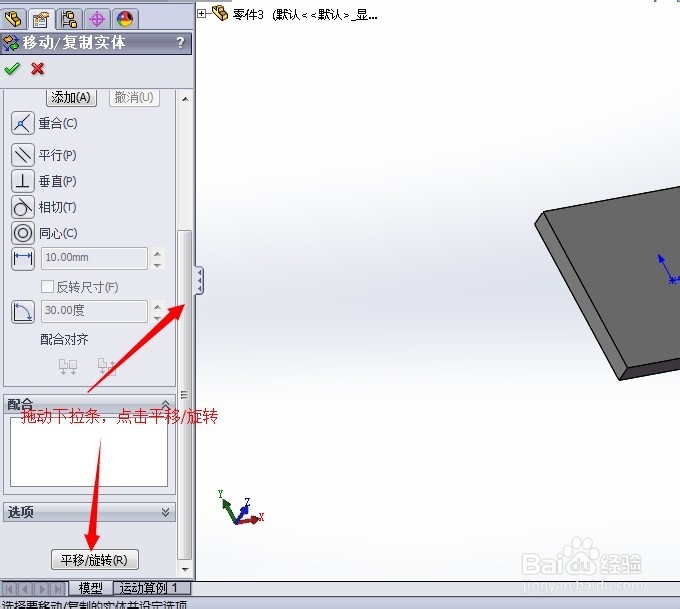Click the anti-aligned mate alignment icon
680x609 pixels.
pyautogui.click(x=107, y=367)
